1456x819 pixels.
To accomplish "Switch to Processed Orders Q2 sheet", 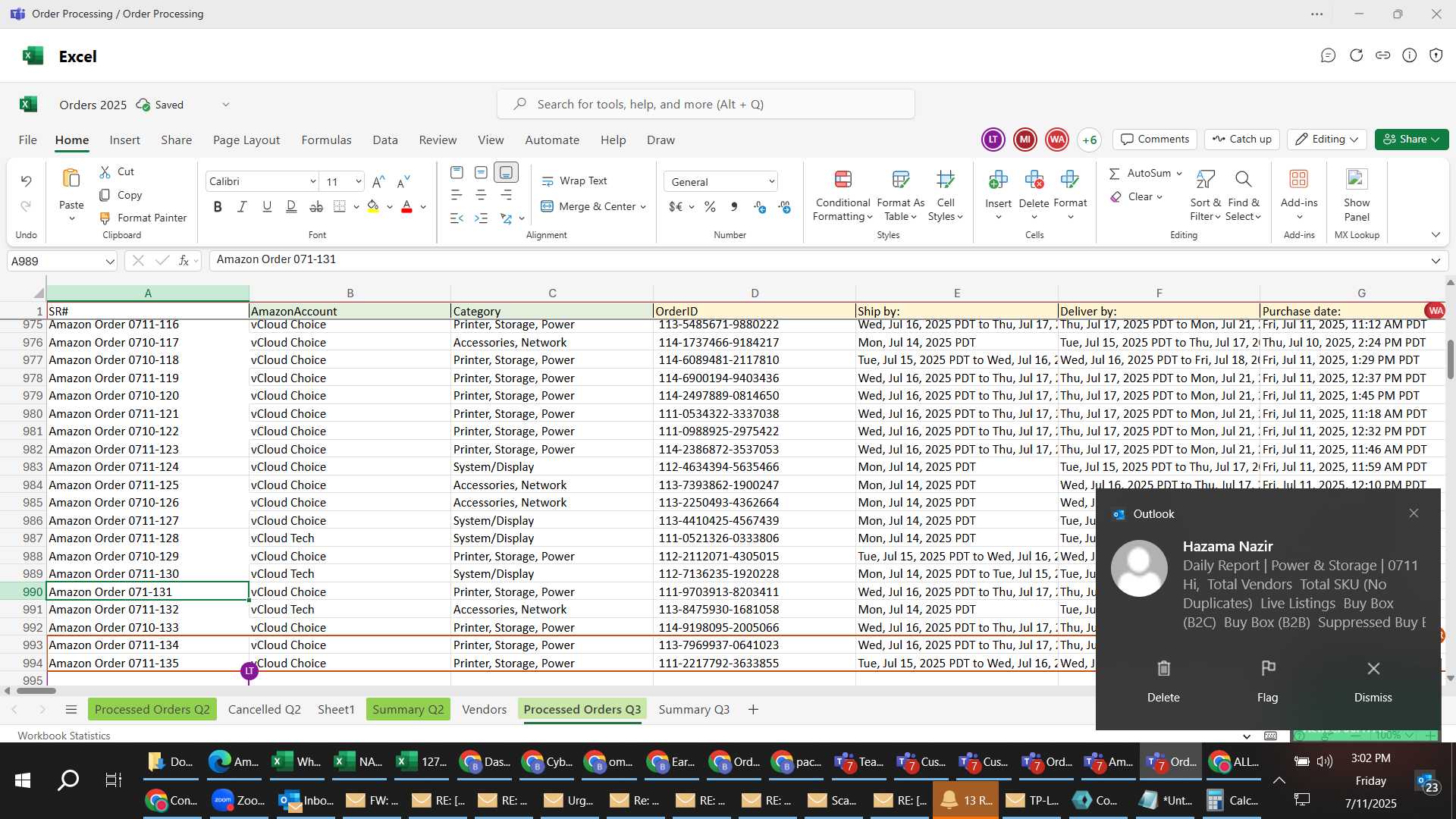I will pyautogui.click(x=152, y=709).
